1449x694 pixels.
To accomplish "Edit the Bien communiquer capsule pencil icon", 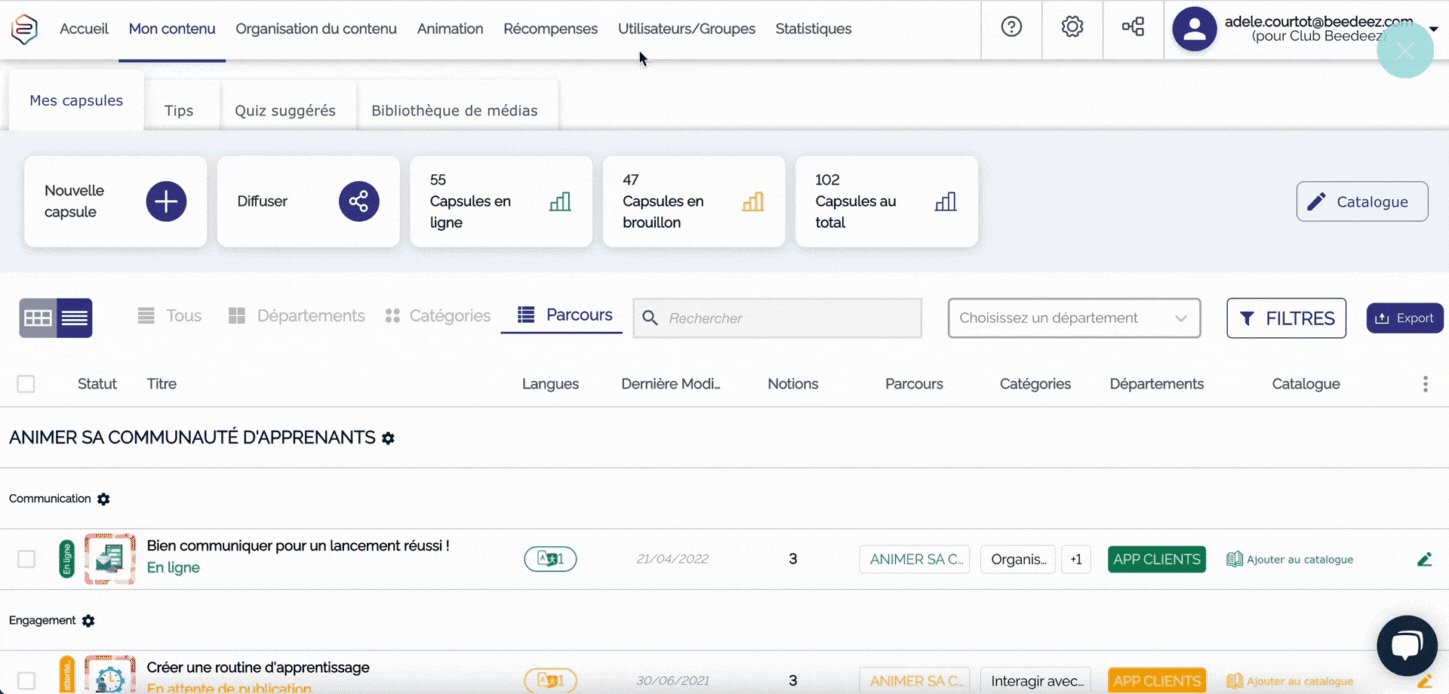I will [x=1424, y=559].
